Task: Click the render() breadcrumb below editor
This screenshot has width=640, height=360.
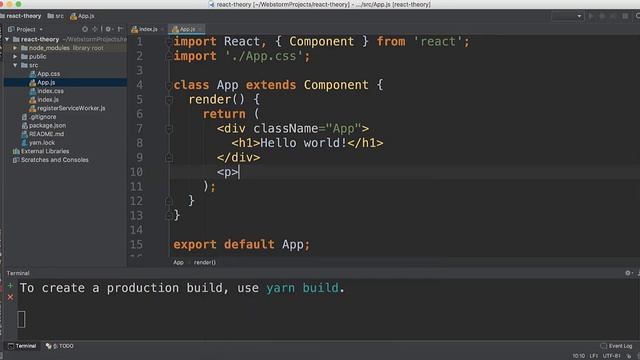Action: pos(204,262)
